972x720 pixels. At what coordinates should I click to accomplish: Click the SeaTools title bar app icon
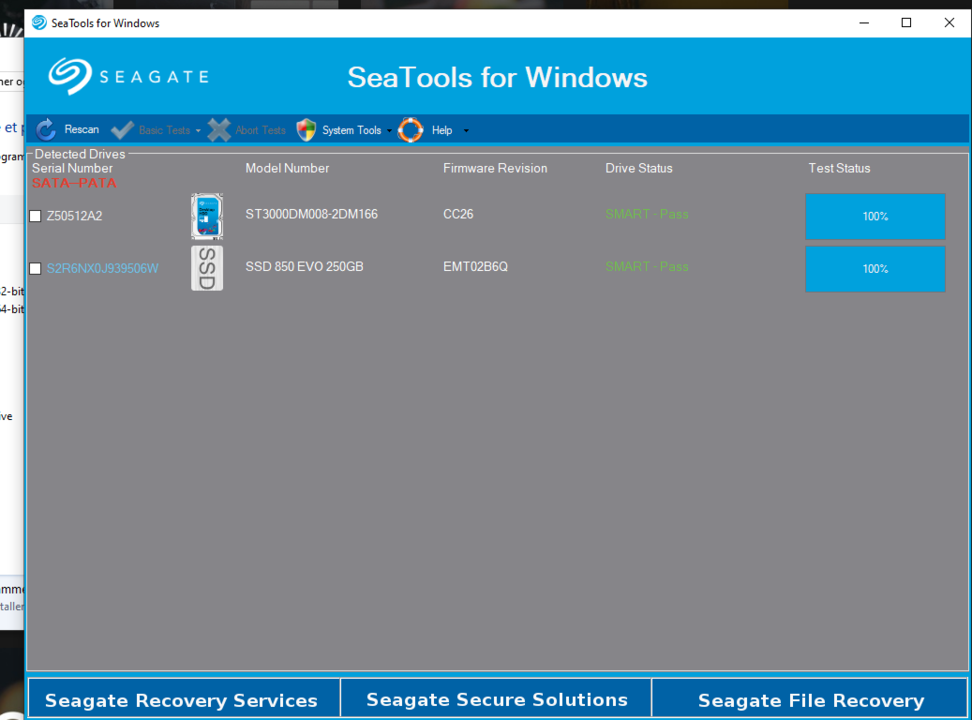39,23
